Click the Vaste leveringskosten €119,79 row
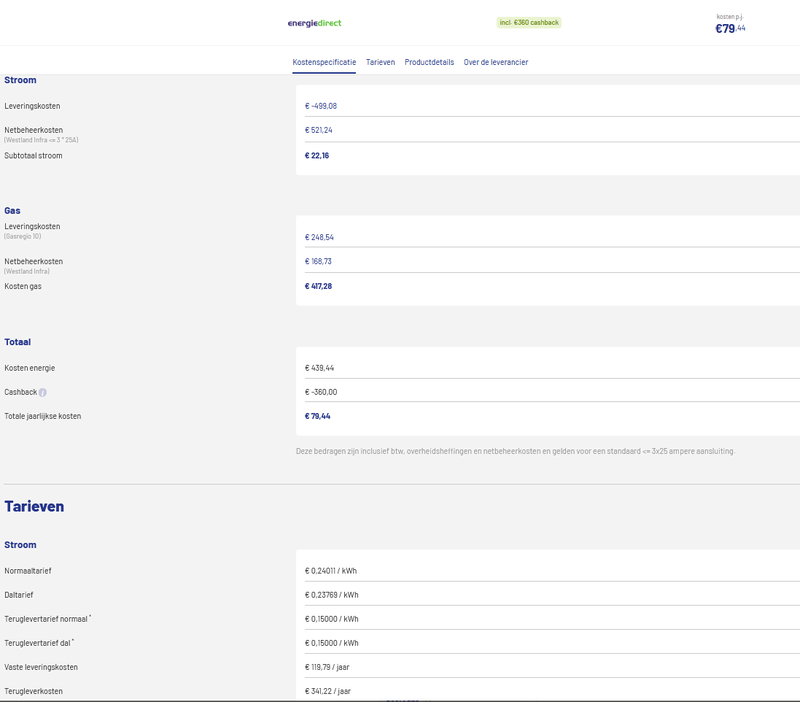 (x=329, y=665)
